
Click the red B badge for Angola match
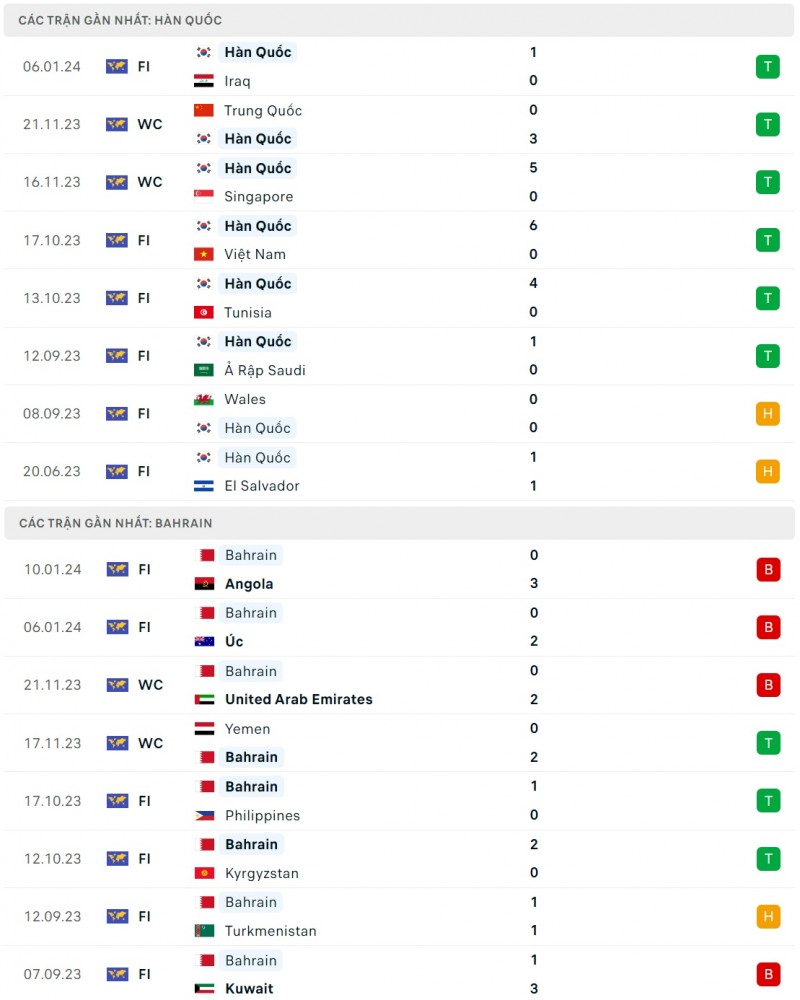point(767,570)
